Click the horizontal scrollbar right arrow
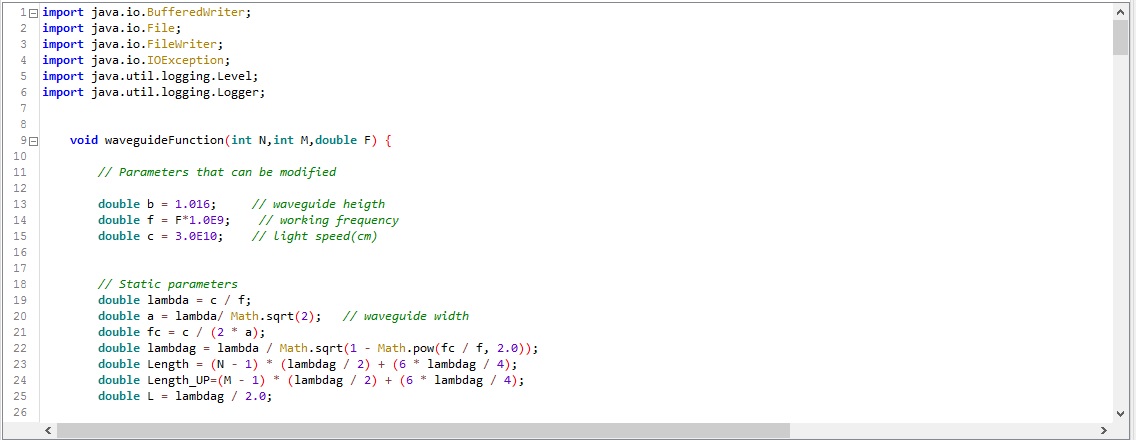 [1104, 430]
